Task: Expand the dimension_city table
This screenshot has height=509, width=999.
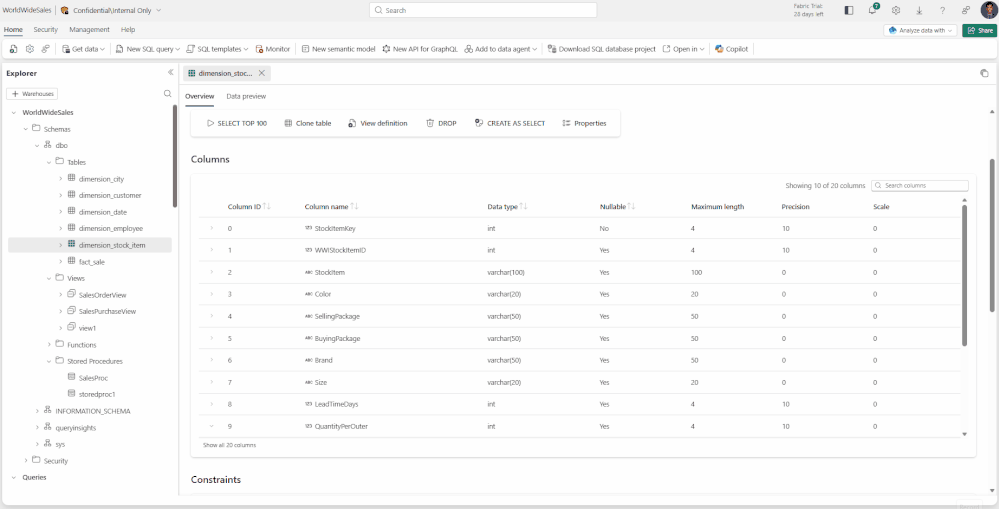Action: (x=61, y=179)
